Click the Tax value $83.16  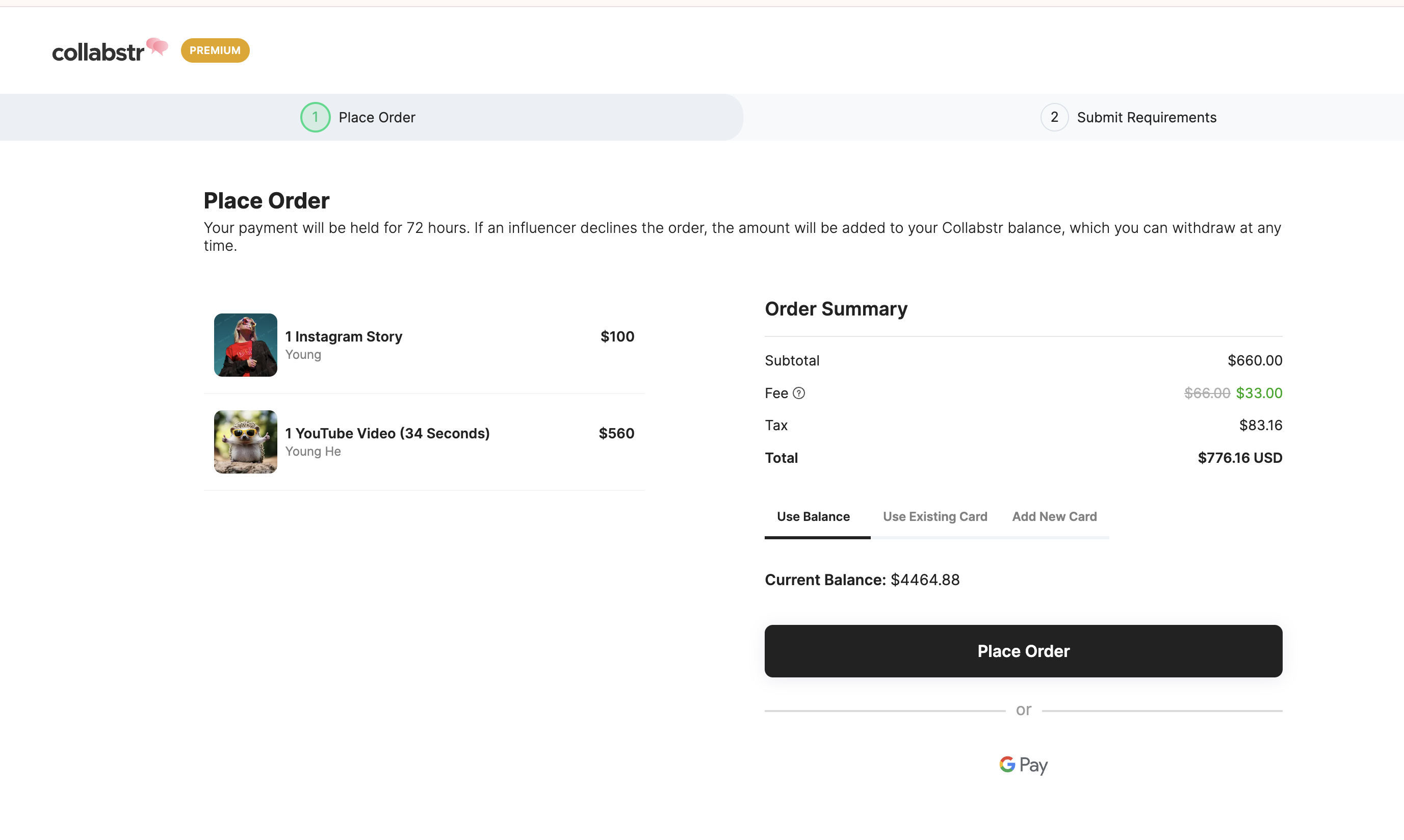pyautogui.click(x=1261, y=425)
